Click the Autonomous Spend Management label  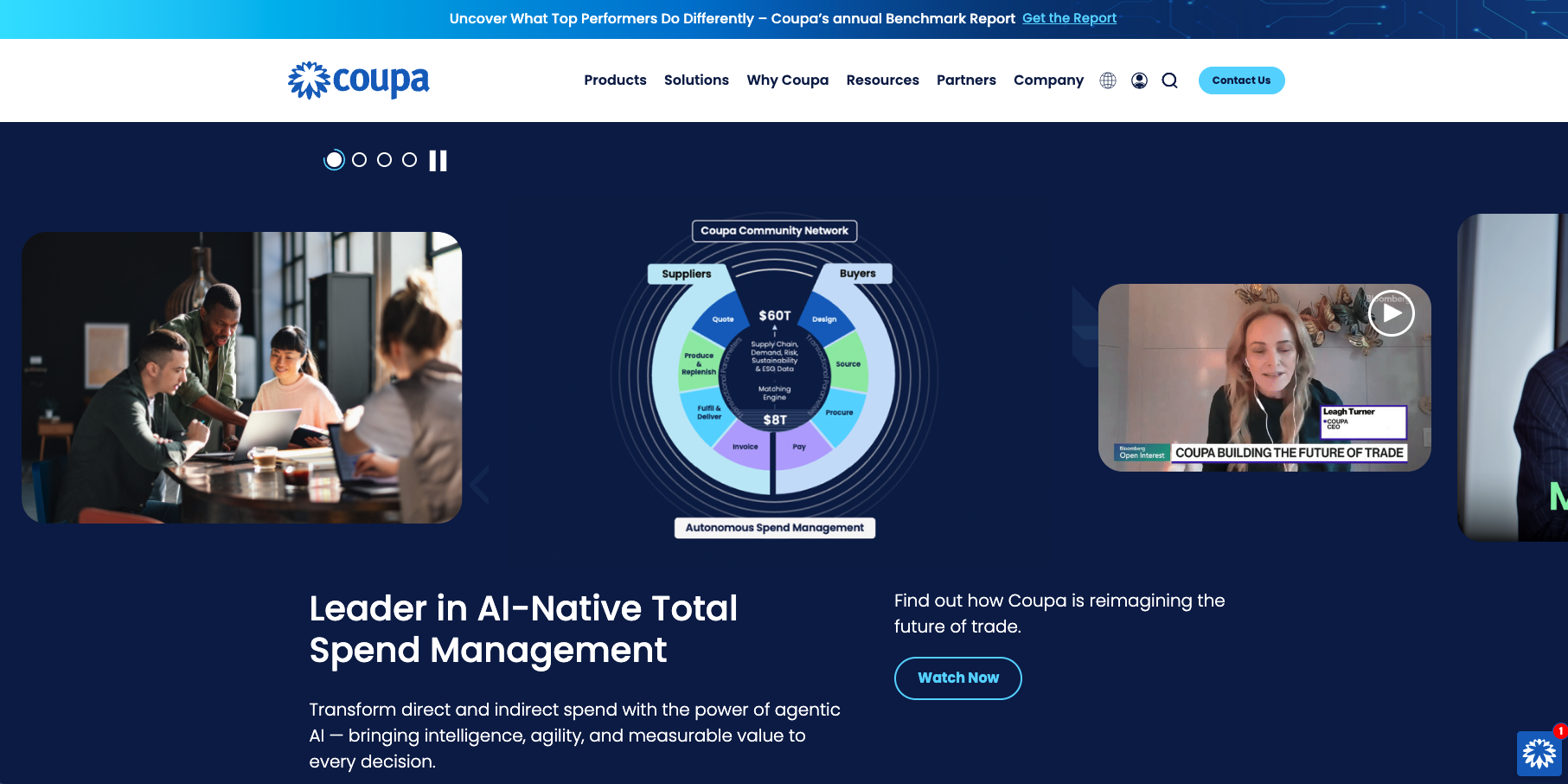[774, 528]
